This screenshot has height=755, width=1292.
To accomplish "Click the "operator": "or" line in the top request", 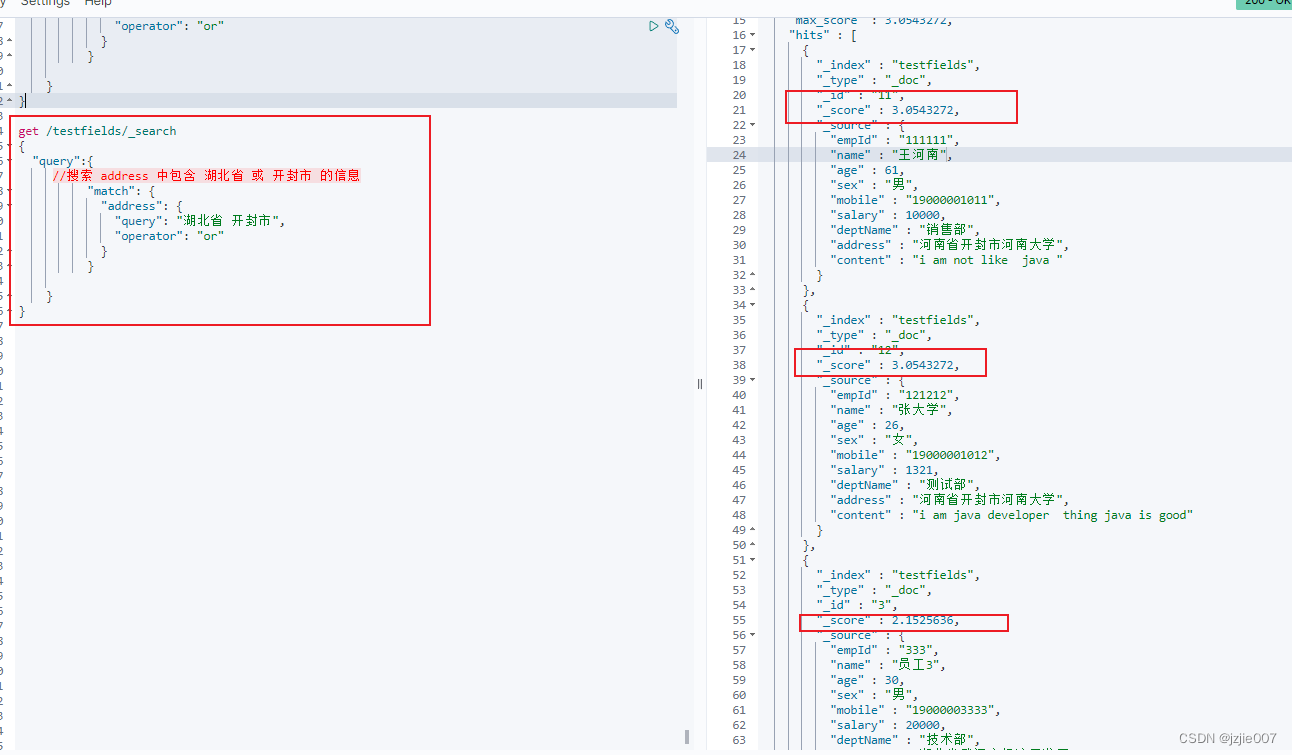I will click(x=169, y=26).
